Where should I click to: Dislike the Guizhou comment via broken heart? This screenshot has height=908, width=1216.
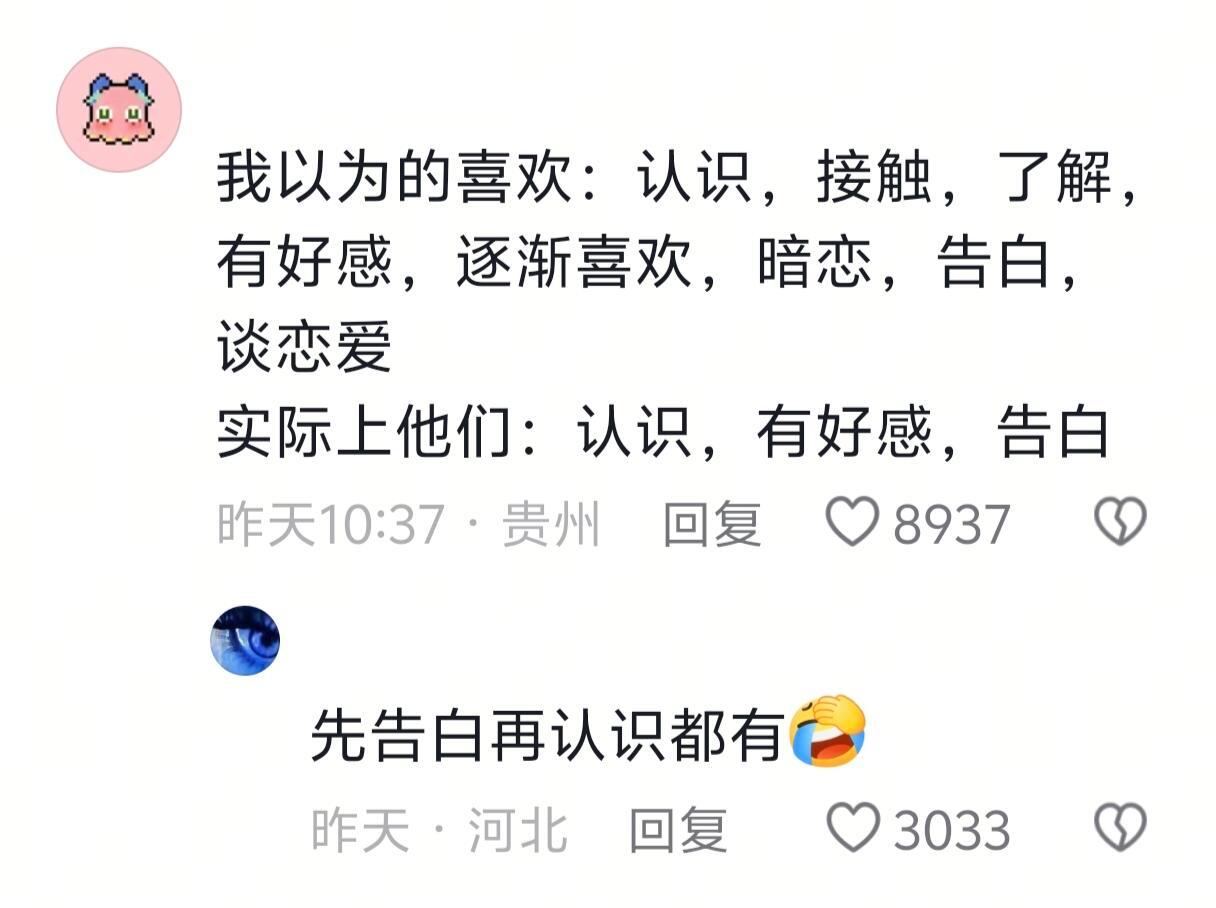coord(1120,522)
